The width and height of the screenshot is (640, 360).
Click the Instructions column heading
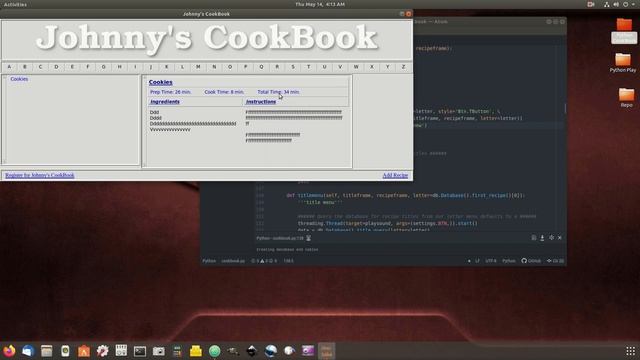tap(261, 102)
